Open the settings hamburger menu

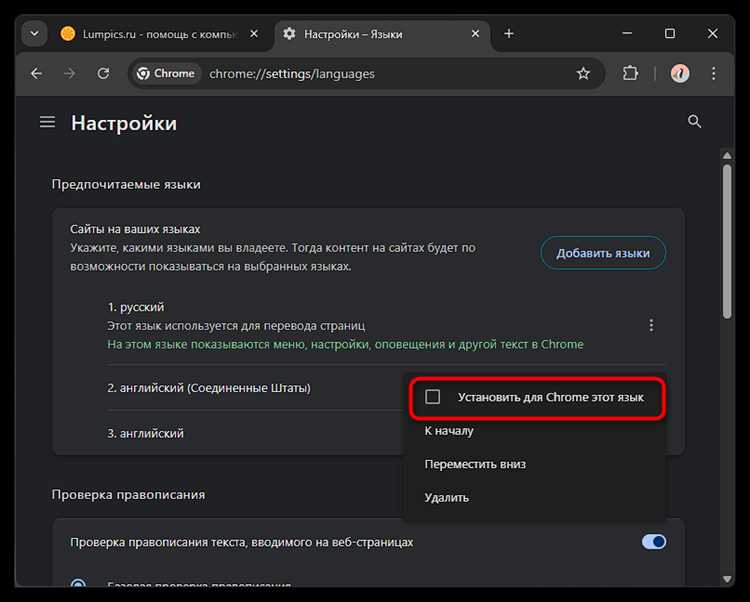[x=47, y=122]
